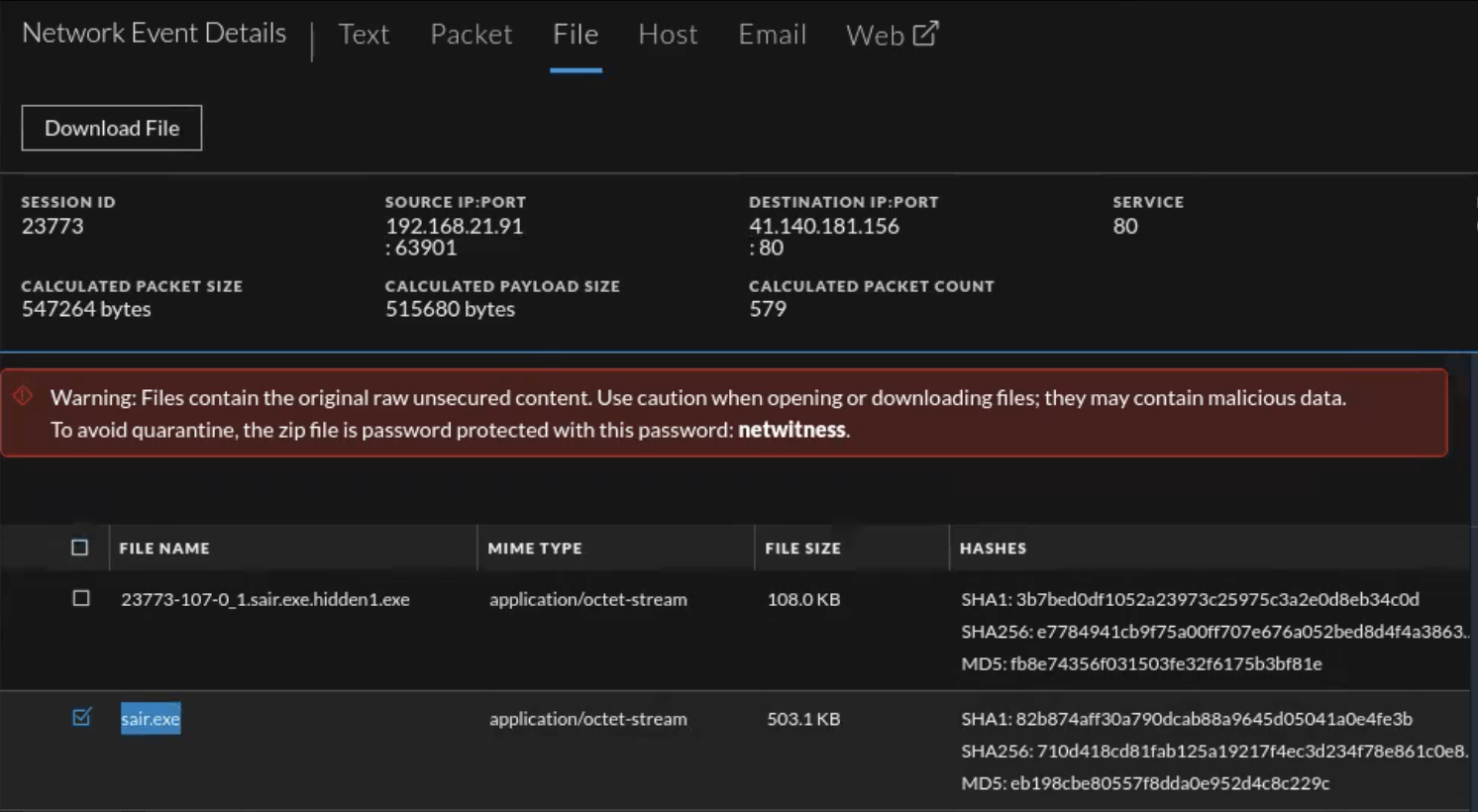Screen dimensions: 1478x812
Task: Uncheck the sair.exe file checkbox
Action: 81,717
